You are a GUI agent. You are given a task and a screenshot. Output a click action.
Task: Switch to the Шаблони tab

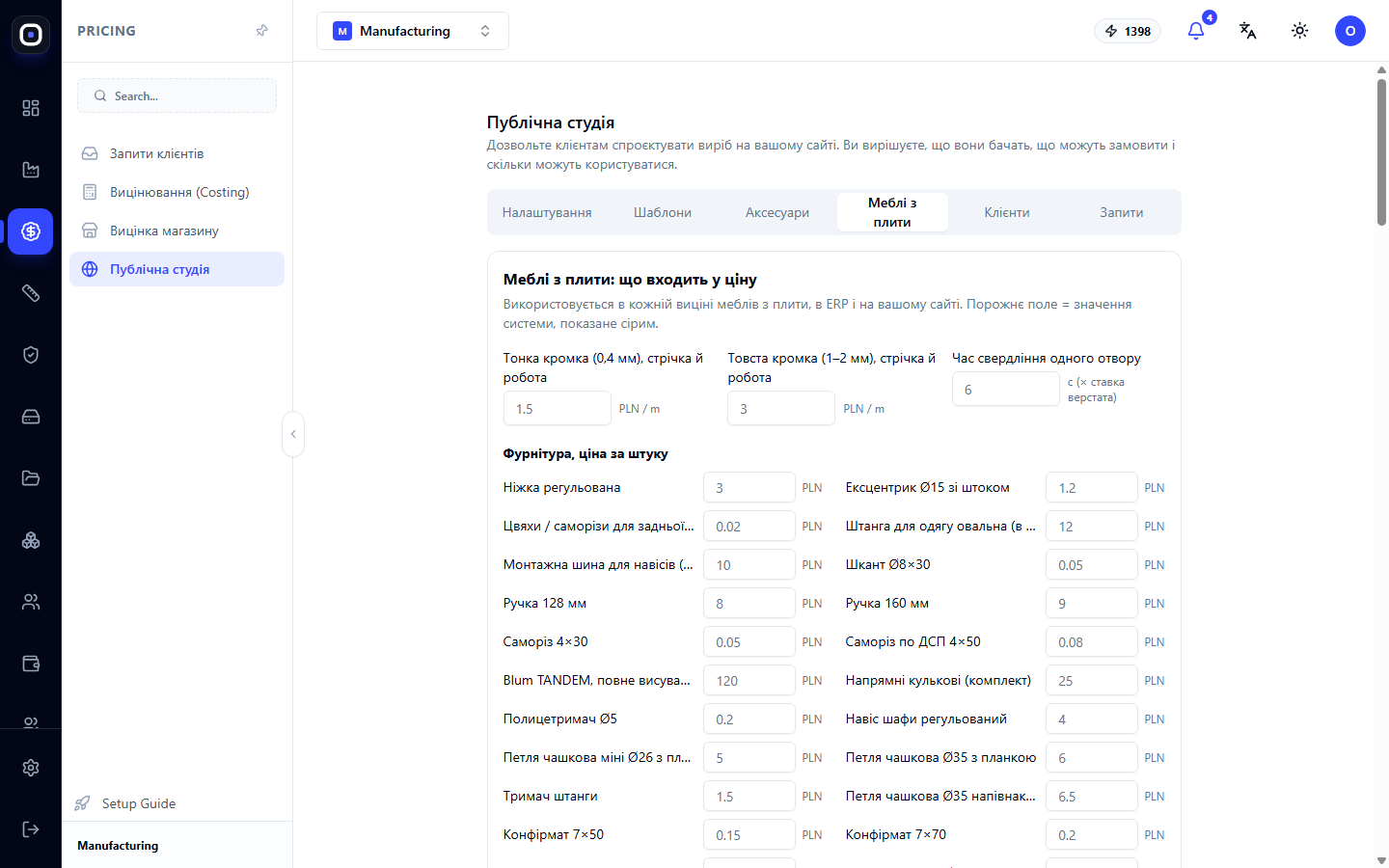point(663,212)
